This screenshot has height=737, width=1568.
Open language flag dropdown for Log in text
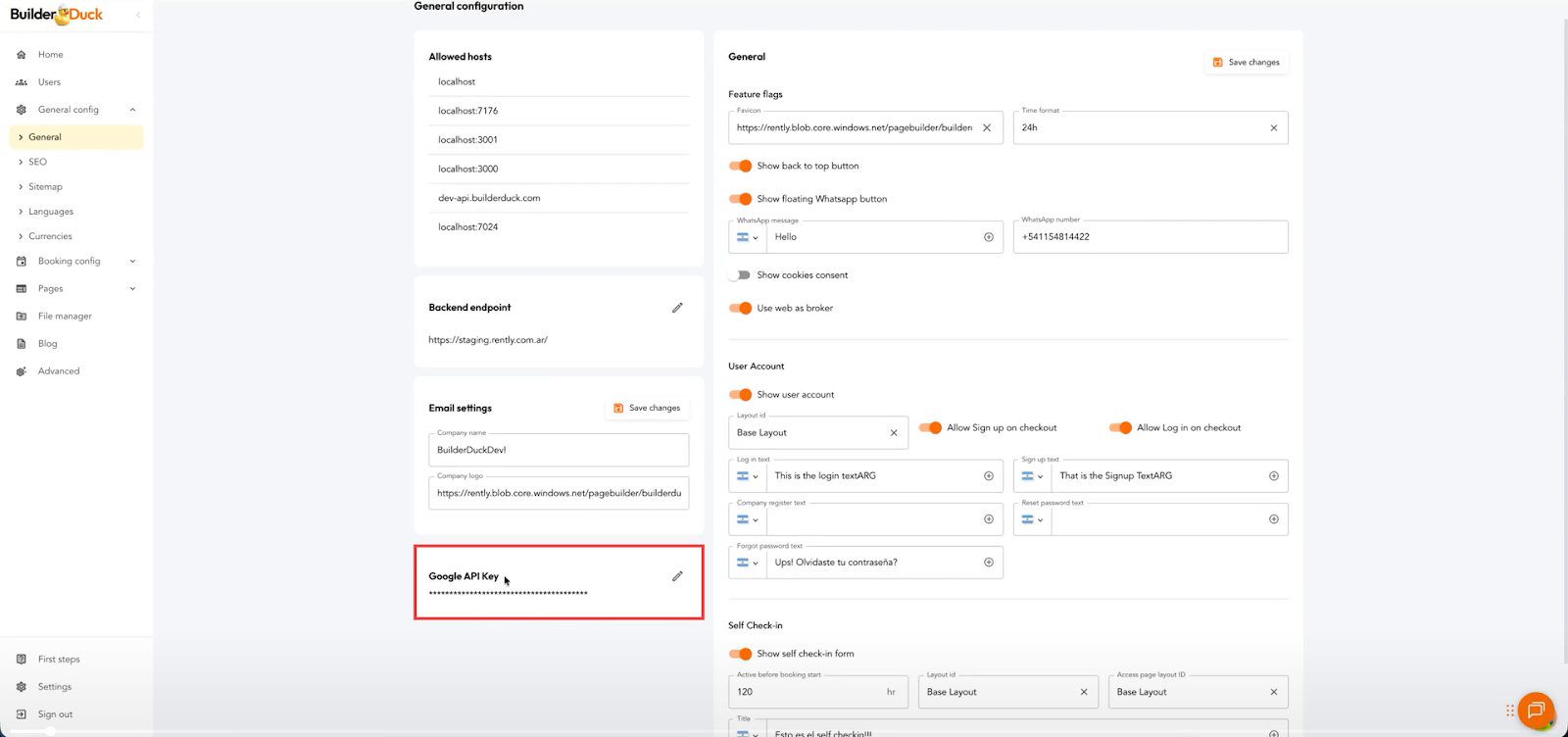747,476
